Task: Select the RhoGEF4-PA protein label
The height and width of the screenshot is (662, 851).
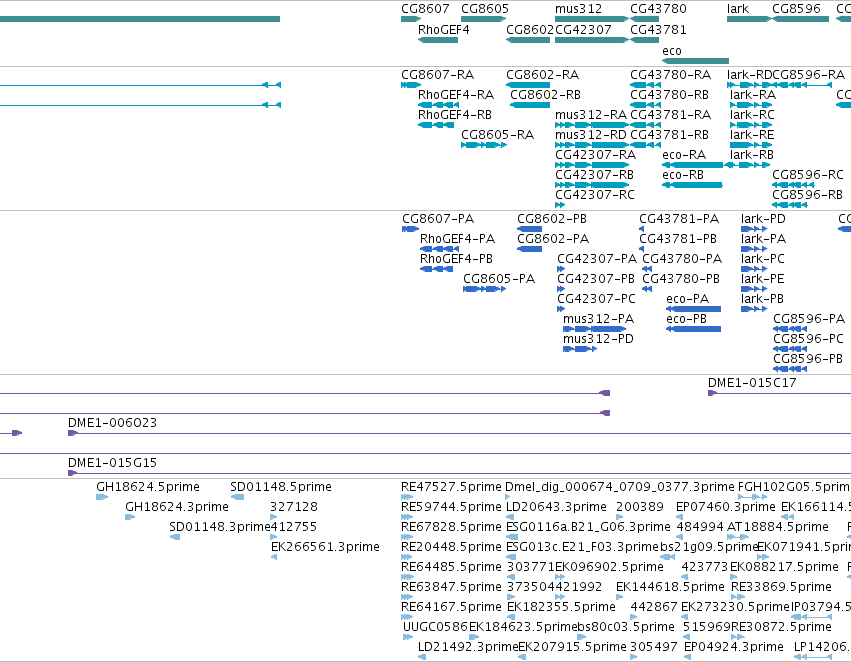Action: point(458,239)
